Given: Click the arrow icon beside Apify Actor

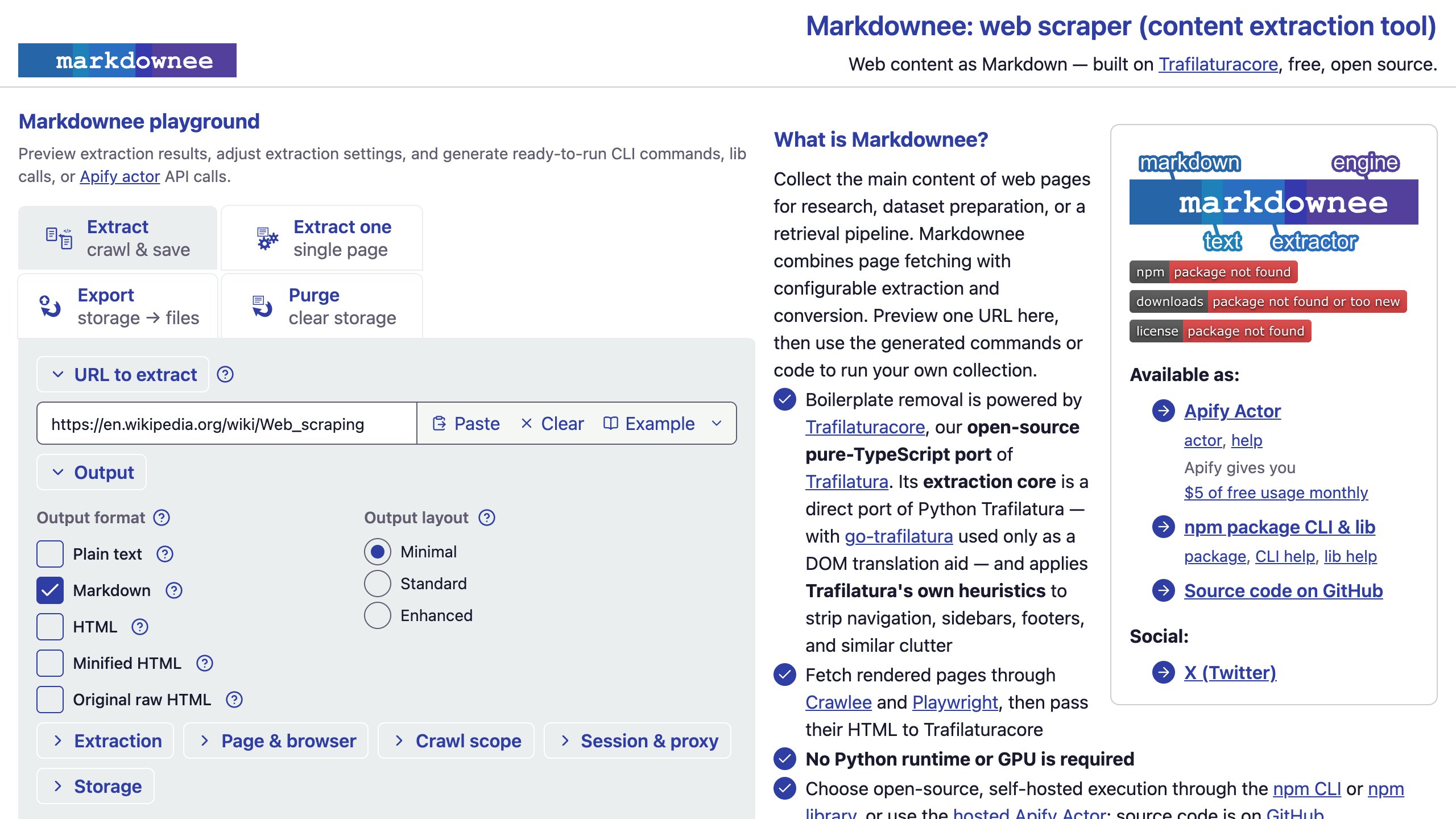Looking at the screenshot, I should 1164,411.
